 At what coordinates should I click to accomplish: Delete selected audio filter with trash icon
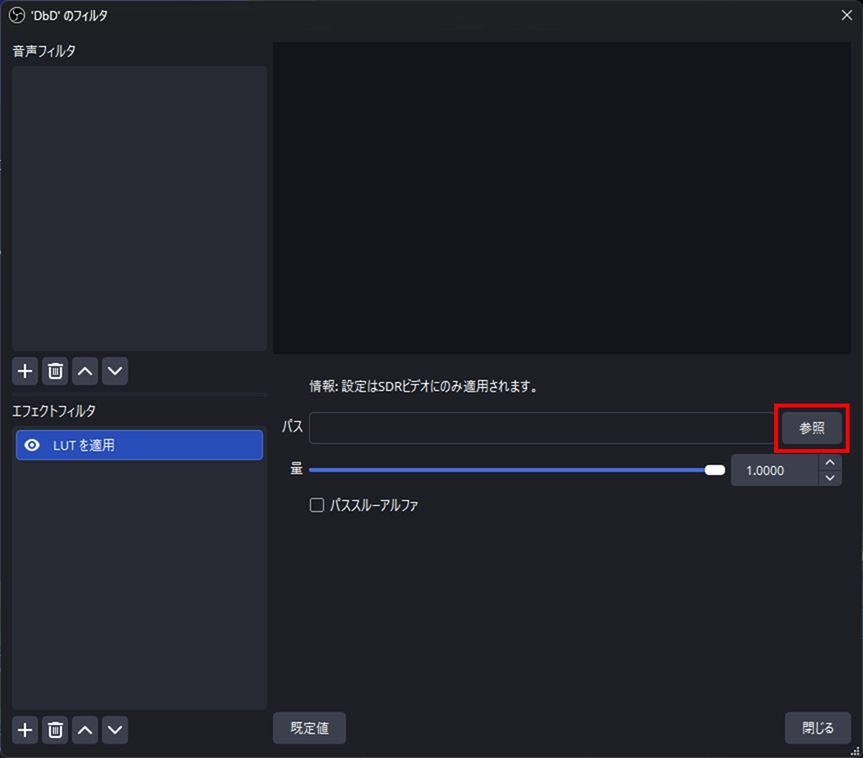click(x=56, y=371)
